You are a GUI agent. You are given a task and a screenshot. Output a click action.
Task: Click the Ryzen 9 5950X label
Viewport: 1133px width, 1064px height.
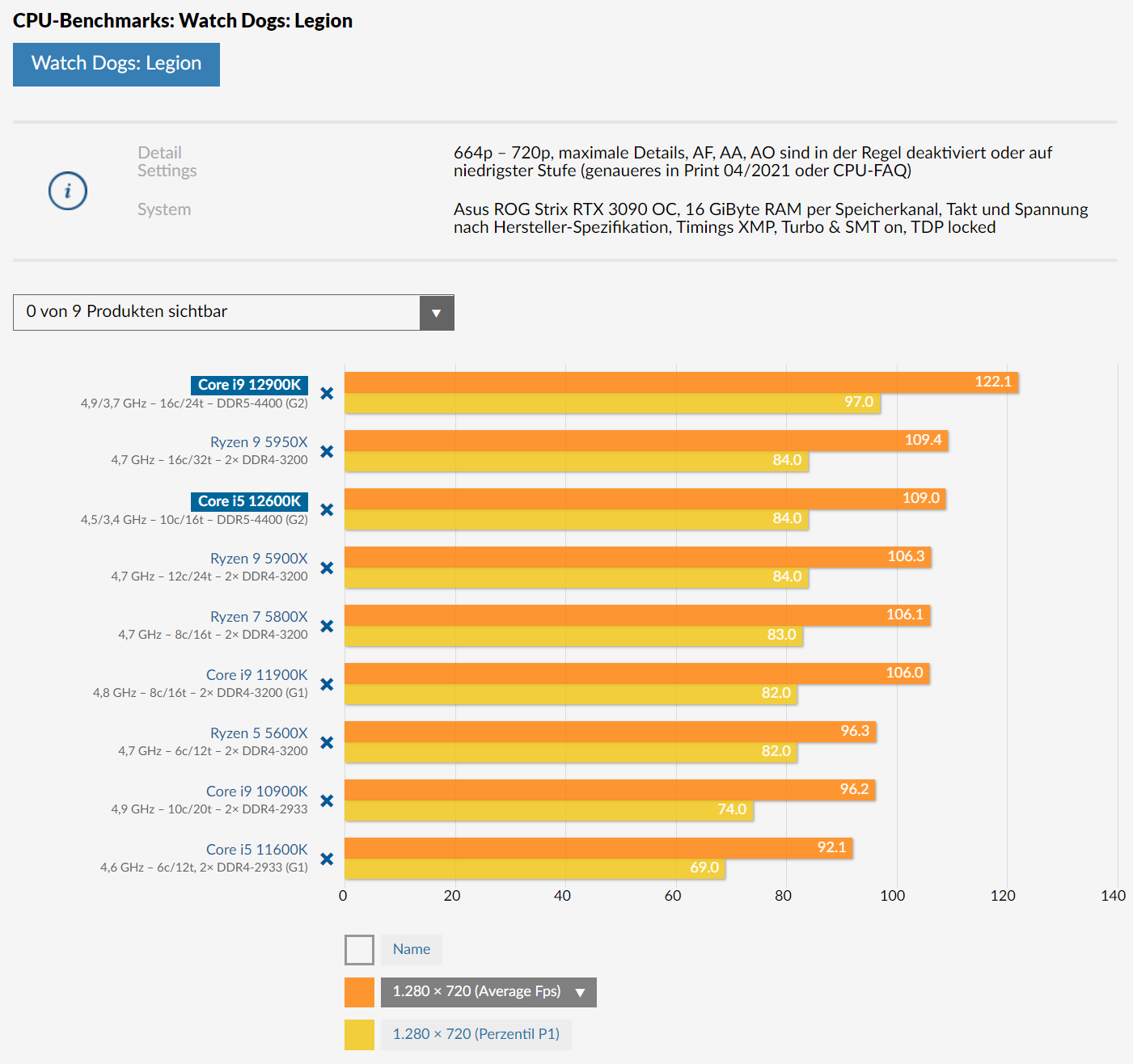259,442
